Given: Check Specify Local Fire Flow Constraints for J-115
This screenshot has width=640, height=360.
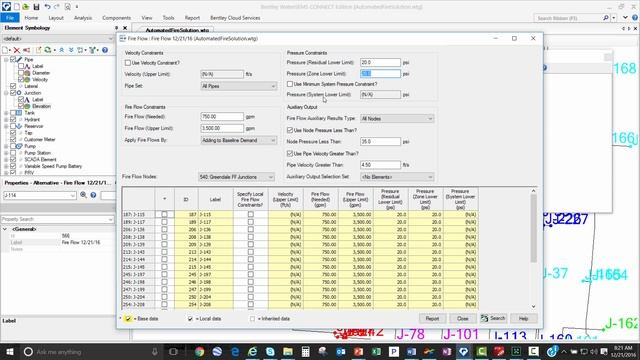Looking at the screenshot, I should 251,214.
